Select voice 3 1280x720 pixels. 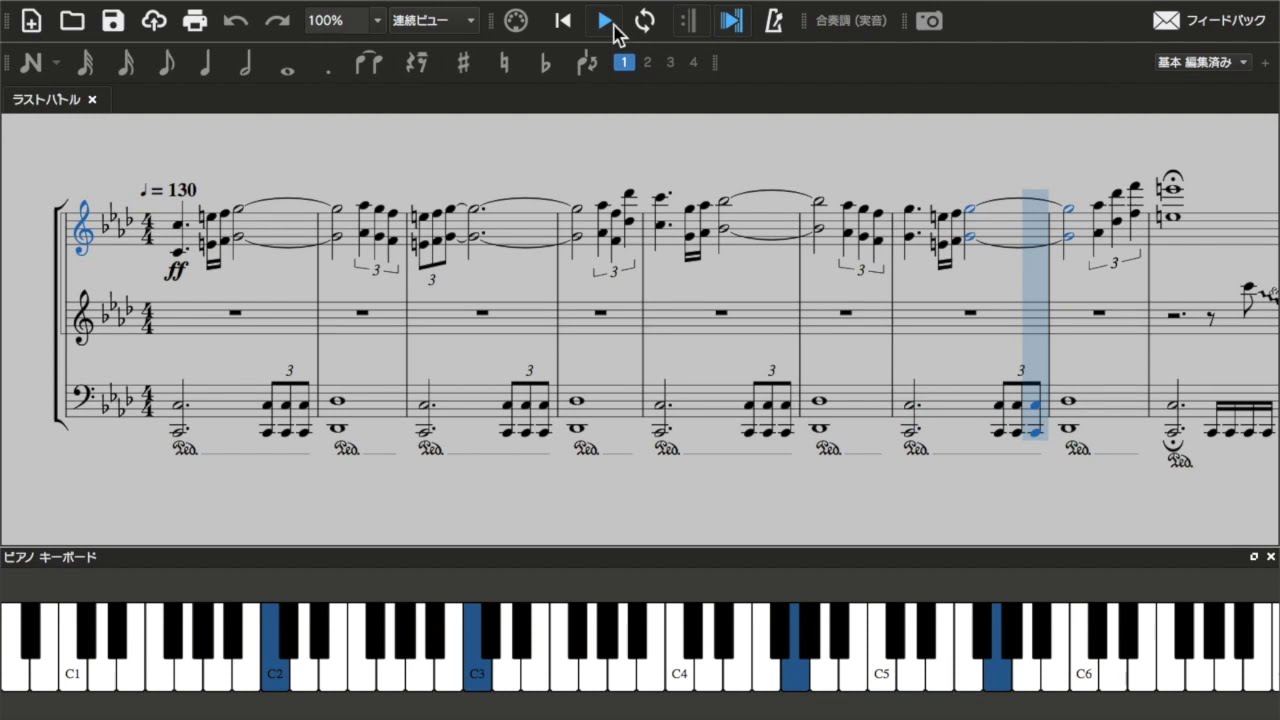tap(670, 62)
